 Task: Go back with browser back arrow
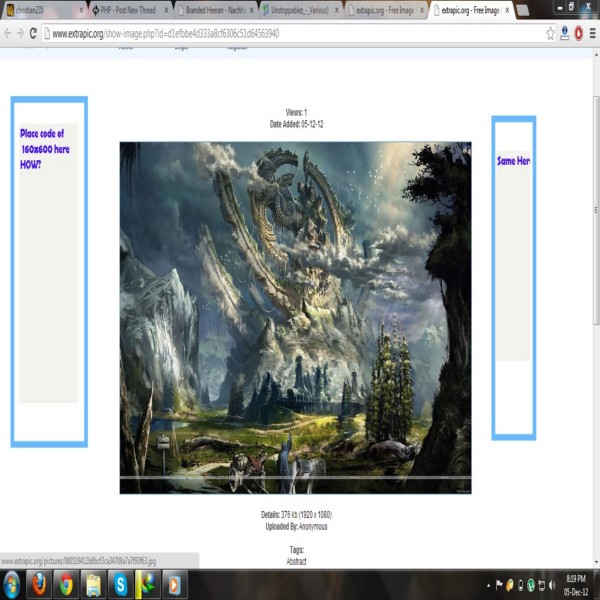point(7,34)
